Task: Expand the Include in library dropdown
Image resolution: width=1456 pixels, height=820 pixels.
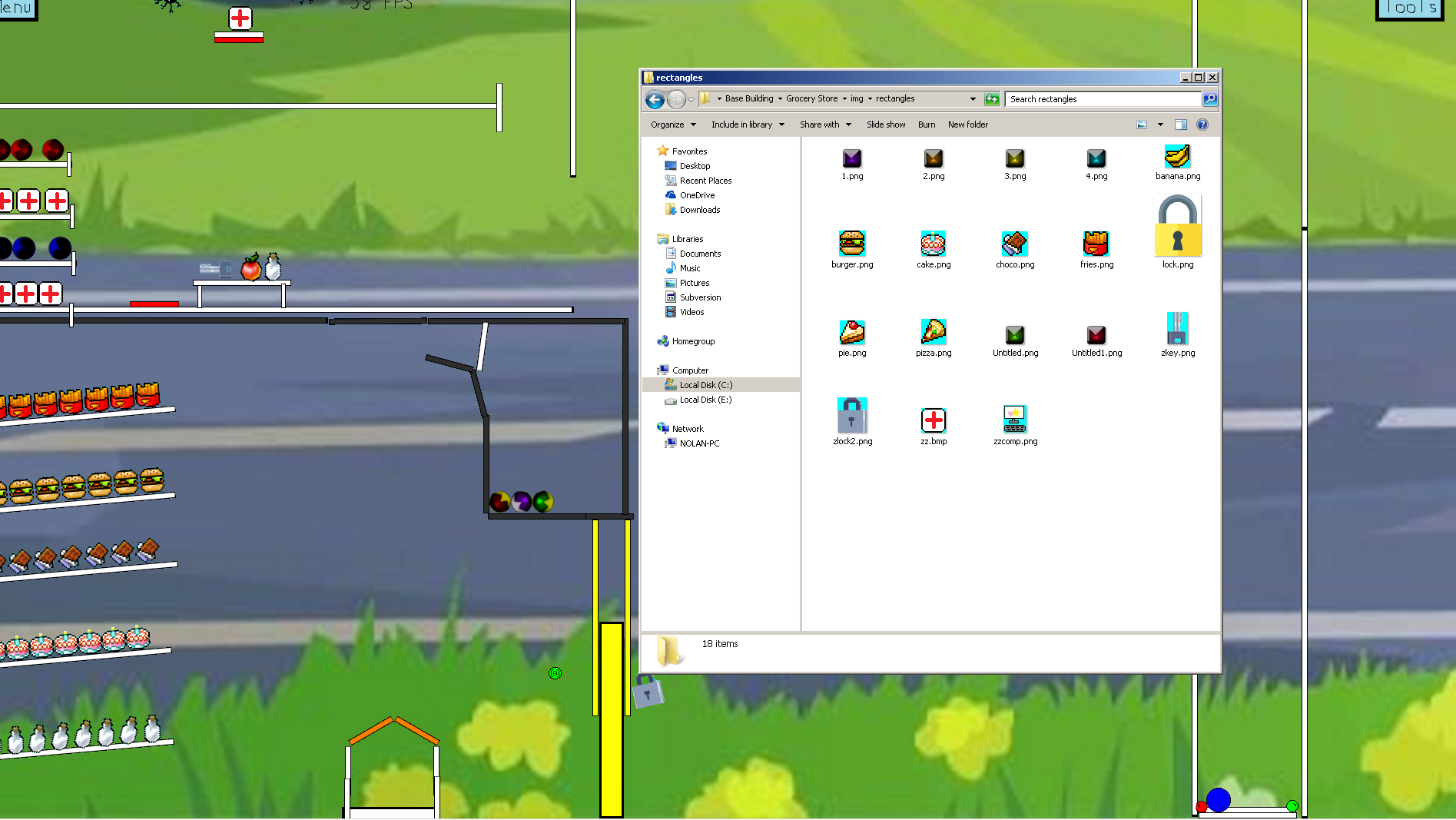Action: (x=748, y=124)
